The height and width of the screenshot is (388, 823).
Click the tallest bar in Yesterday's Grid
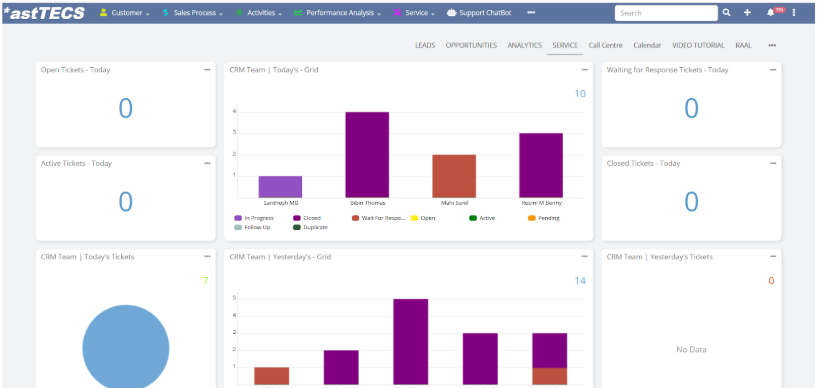coord(410,342)
